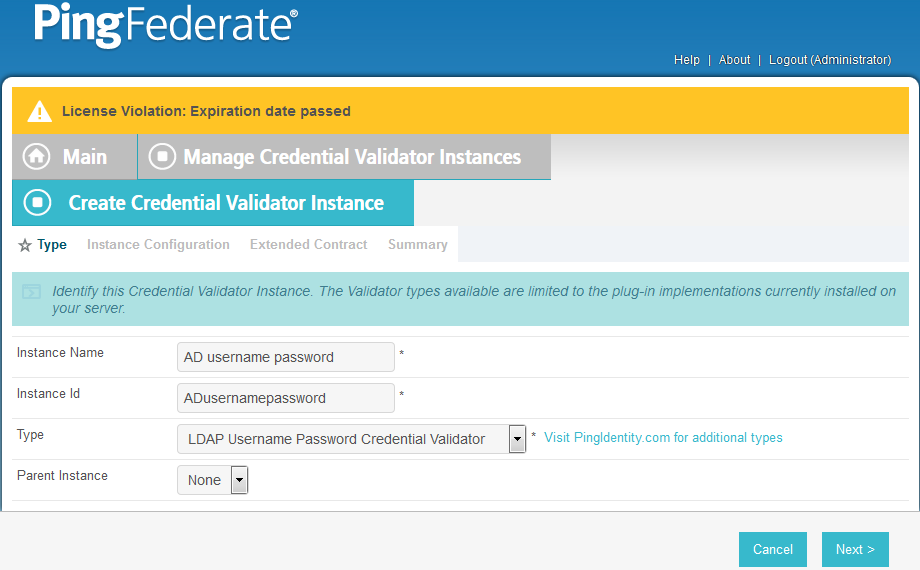Viewport: 920px width, 570px height.
Task: Click the info panel icon beside instructions
Action: click(x=32, y=291)
